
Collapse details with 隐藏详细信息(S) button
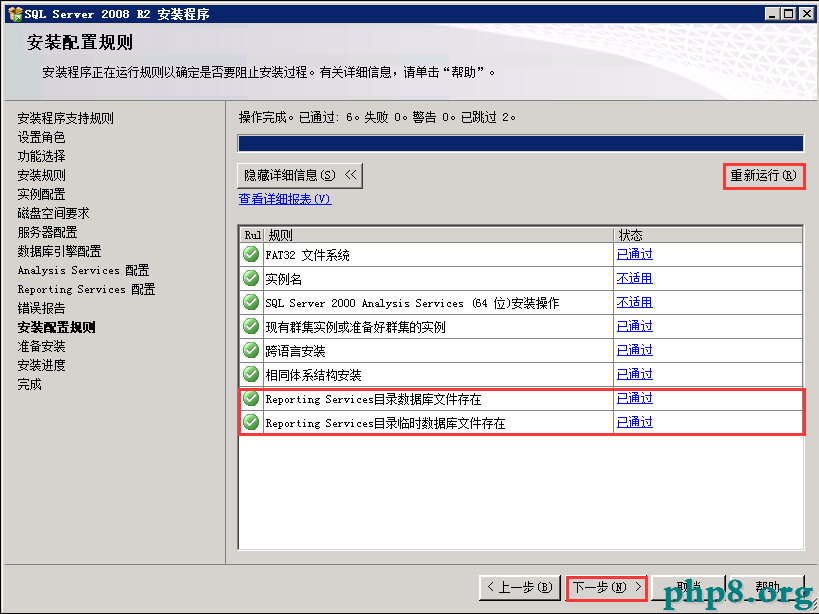tap(300, 175)
